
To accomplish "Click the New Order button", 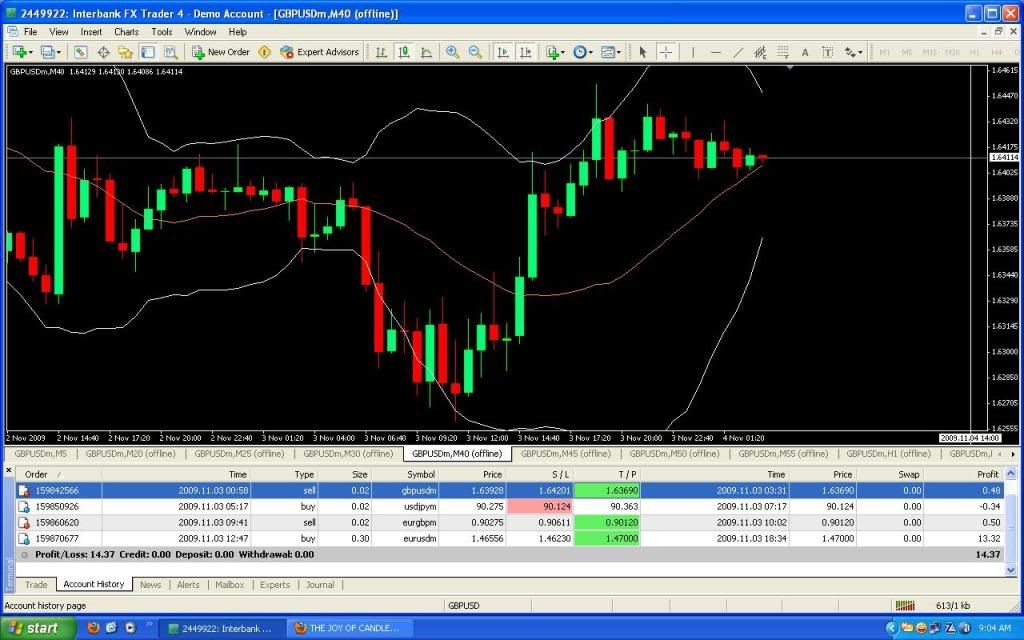I will 221,52.
